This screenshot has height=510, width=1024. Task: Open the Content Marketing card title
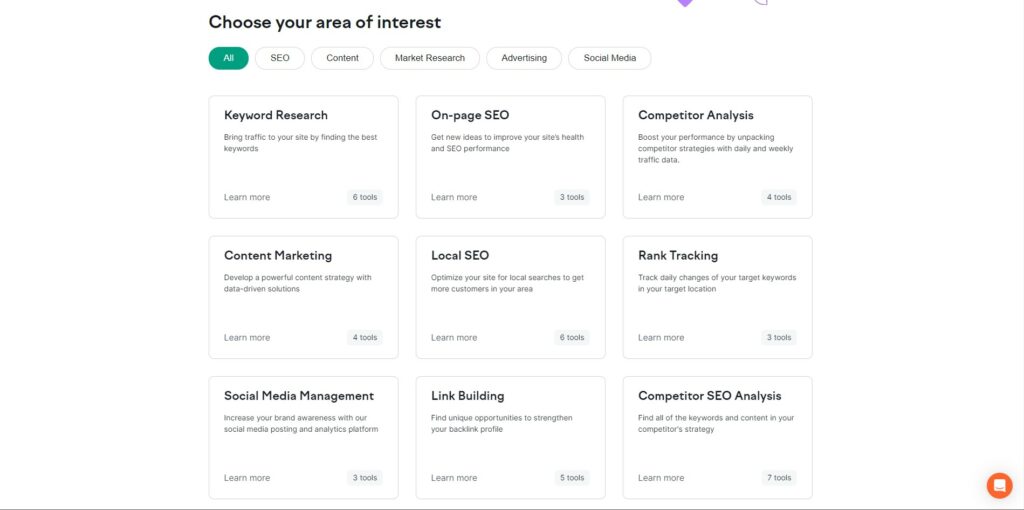click(x=278, y=255)
